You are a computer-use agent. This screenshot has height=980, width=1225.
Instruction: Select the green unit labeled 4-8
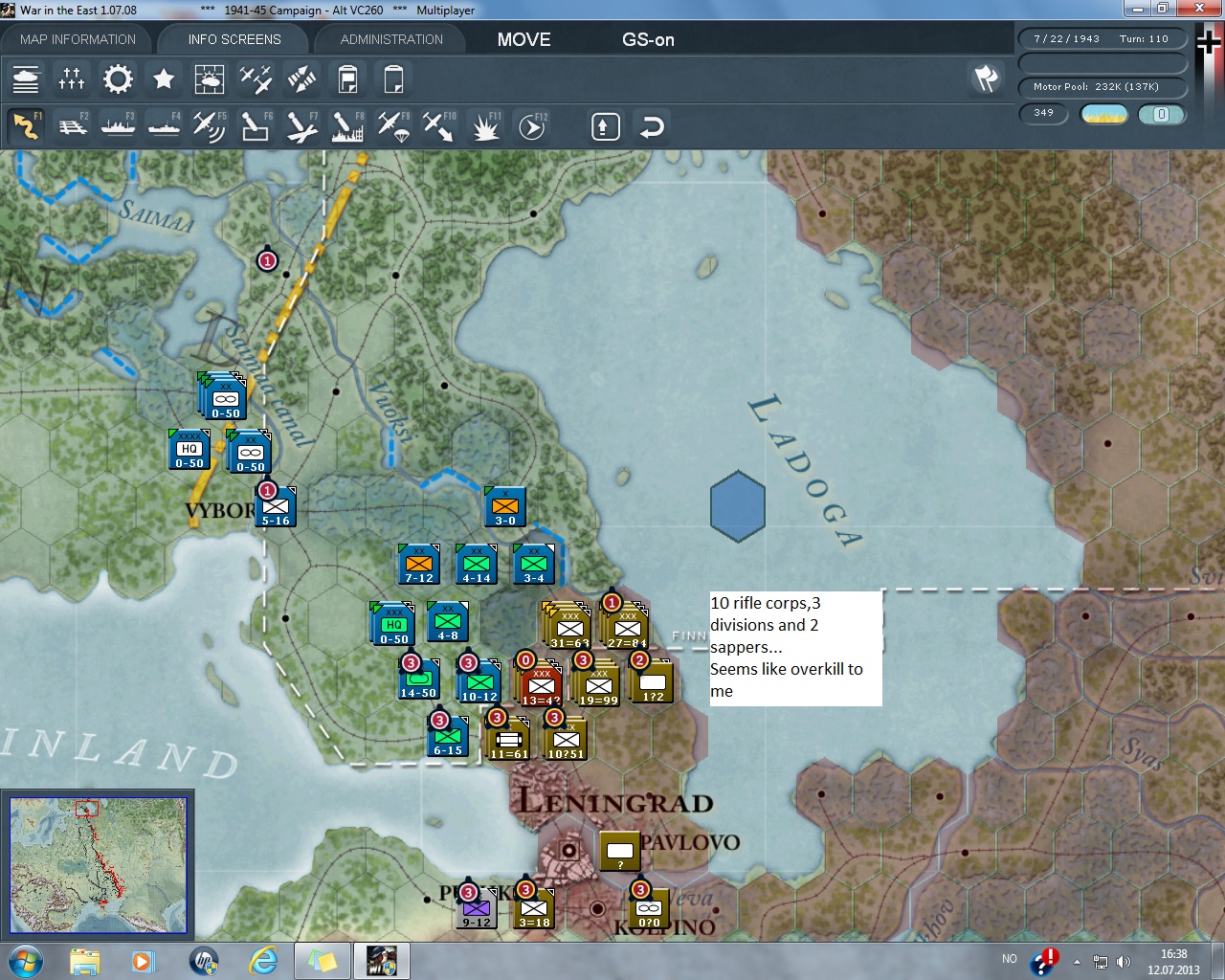[x=448, y=621]
